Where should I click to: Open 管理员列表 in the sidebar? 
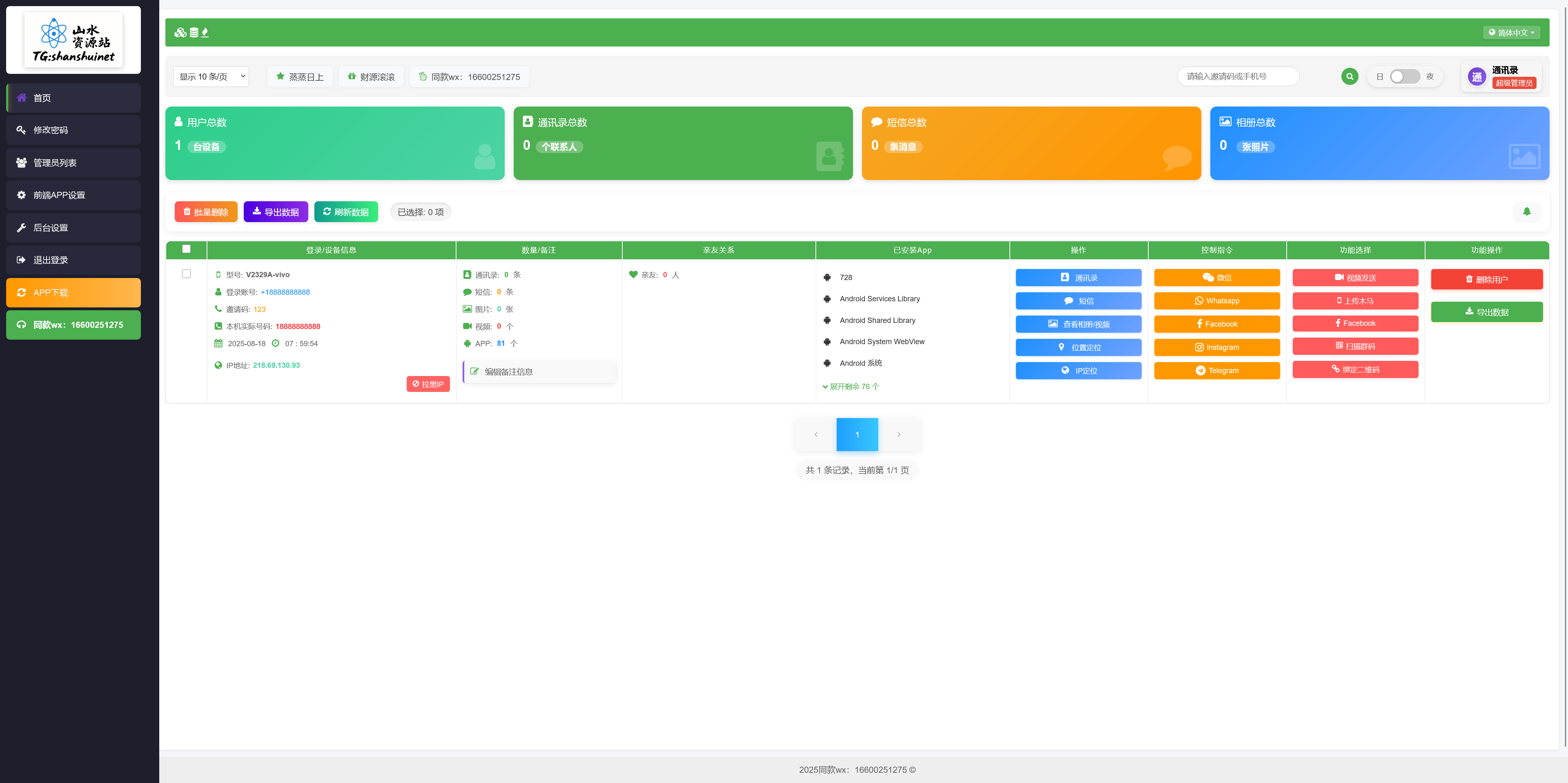[x=73, y=163]
